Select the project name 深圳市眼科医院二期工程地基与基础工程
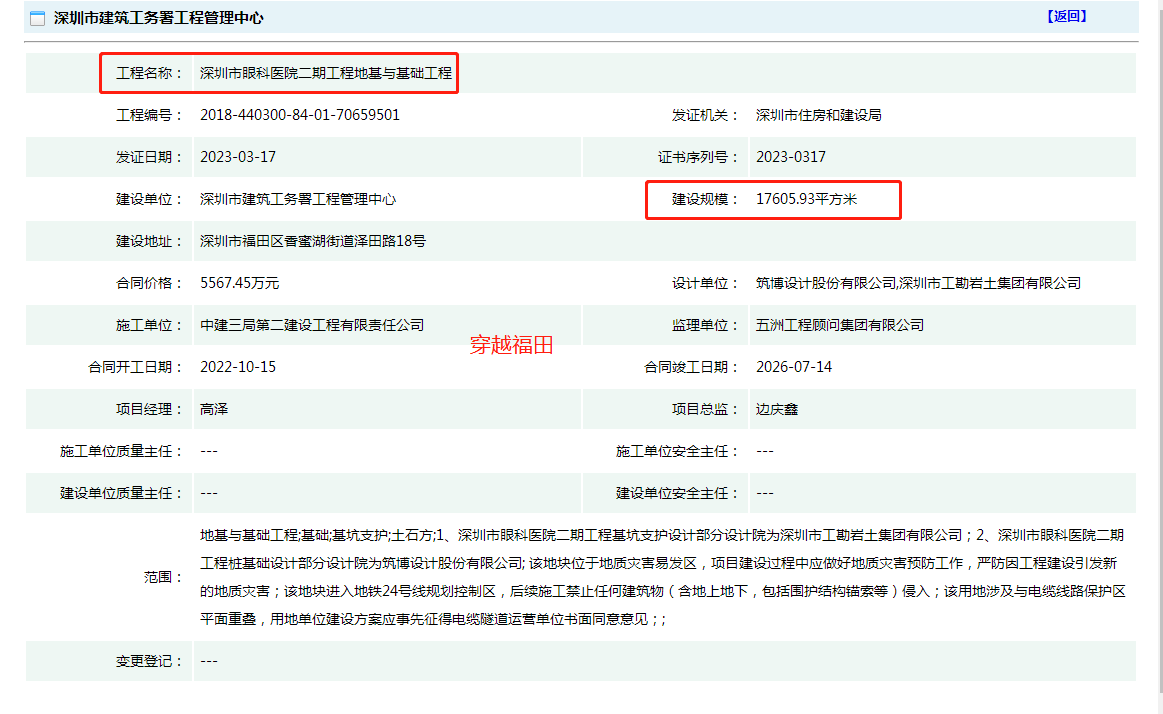Image resolution: width=1163 pixels, height=714 pixels. (x=326, y=73)
